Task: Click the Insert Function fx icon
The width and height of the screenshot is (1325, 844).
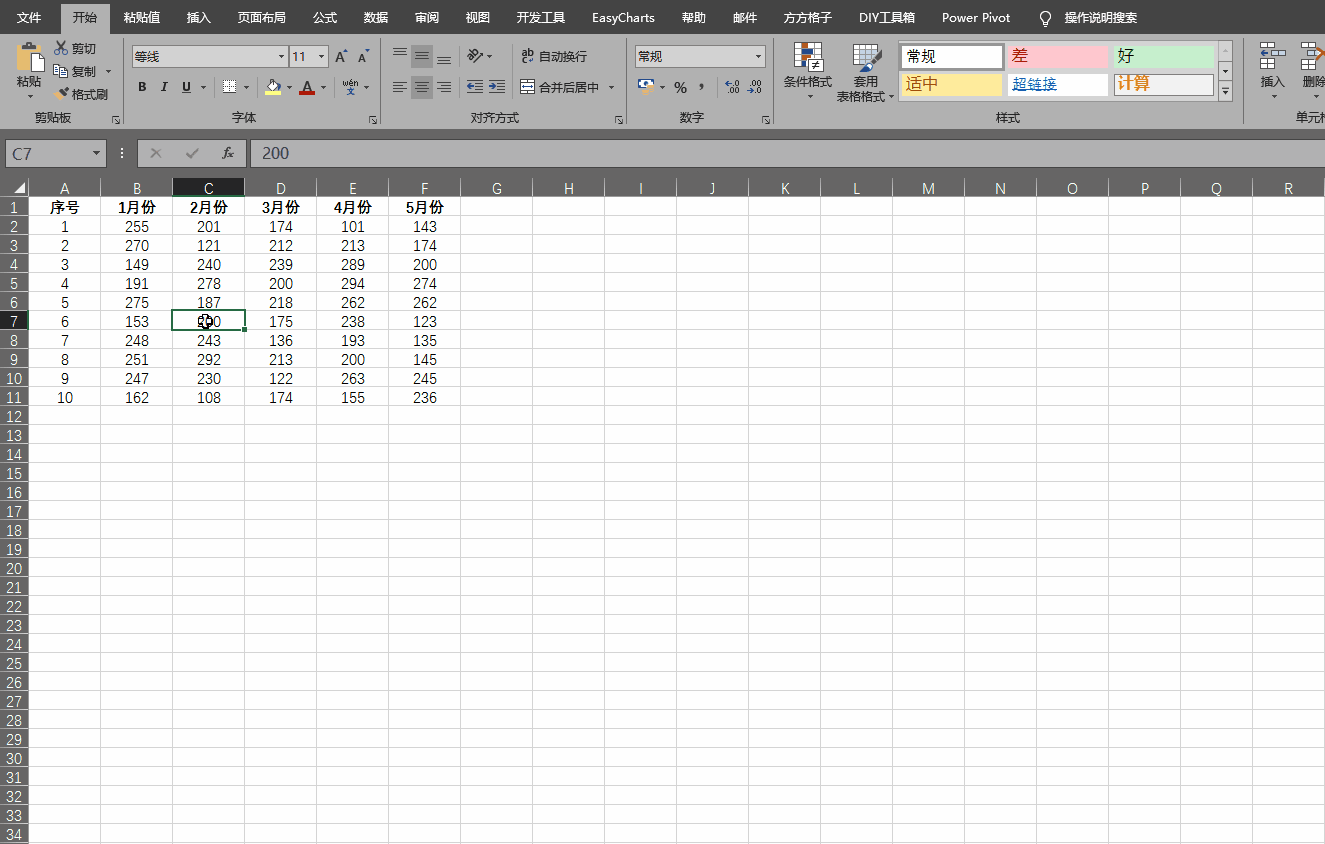Action: tap(228, 153)
